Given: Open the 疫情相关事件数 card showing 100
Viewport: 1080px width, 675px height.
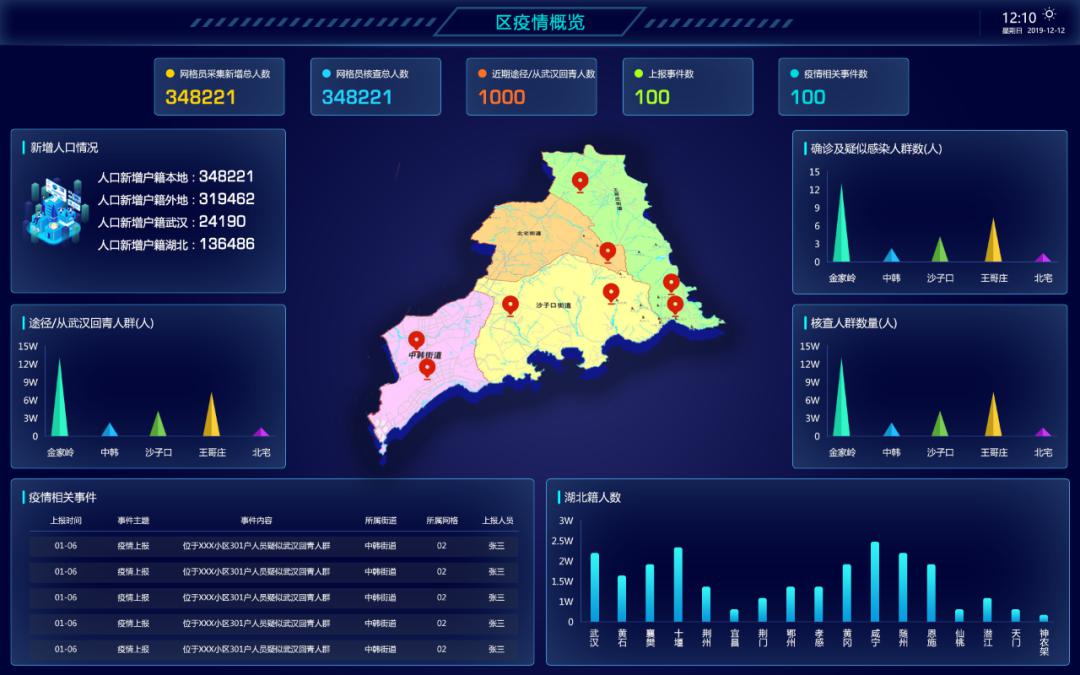Looking at the screenshot, I should (x=843, y=86).
